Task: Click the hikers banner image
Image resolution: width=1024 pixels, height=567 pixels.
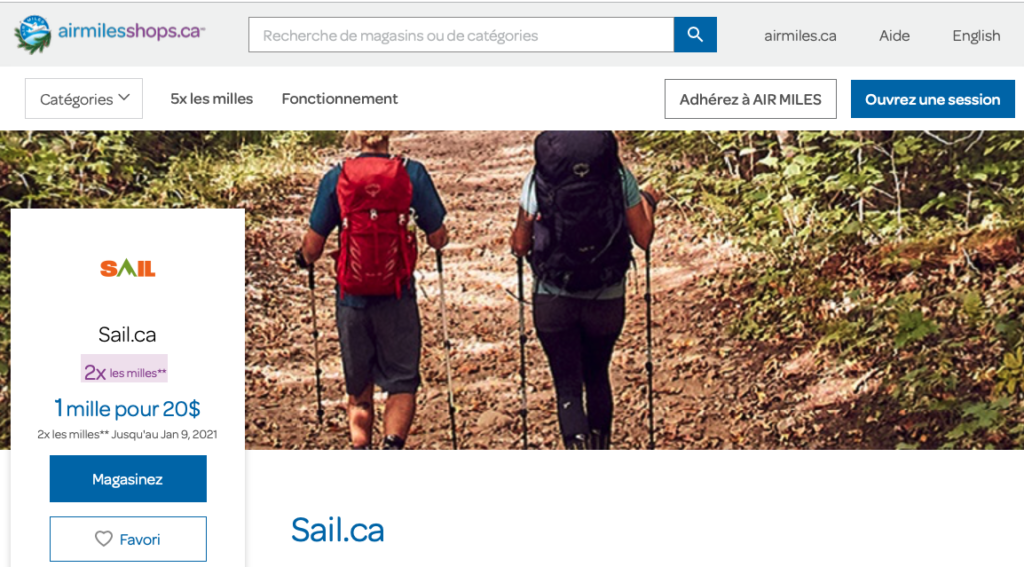Action: 633,289
